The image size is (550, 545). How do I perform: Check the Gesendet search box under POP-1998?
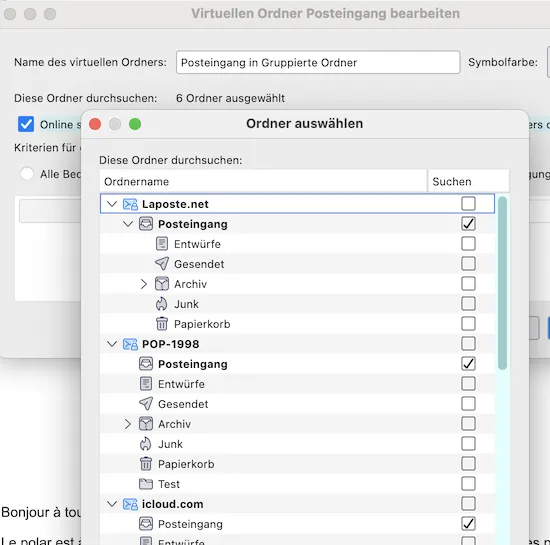click(x=468, y=404)
